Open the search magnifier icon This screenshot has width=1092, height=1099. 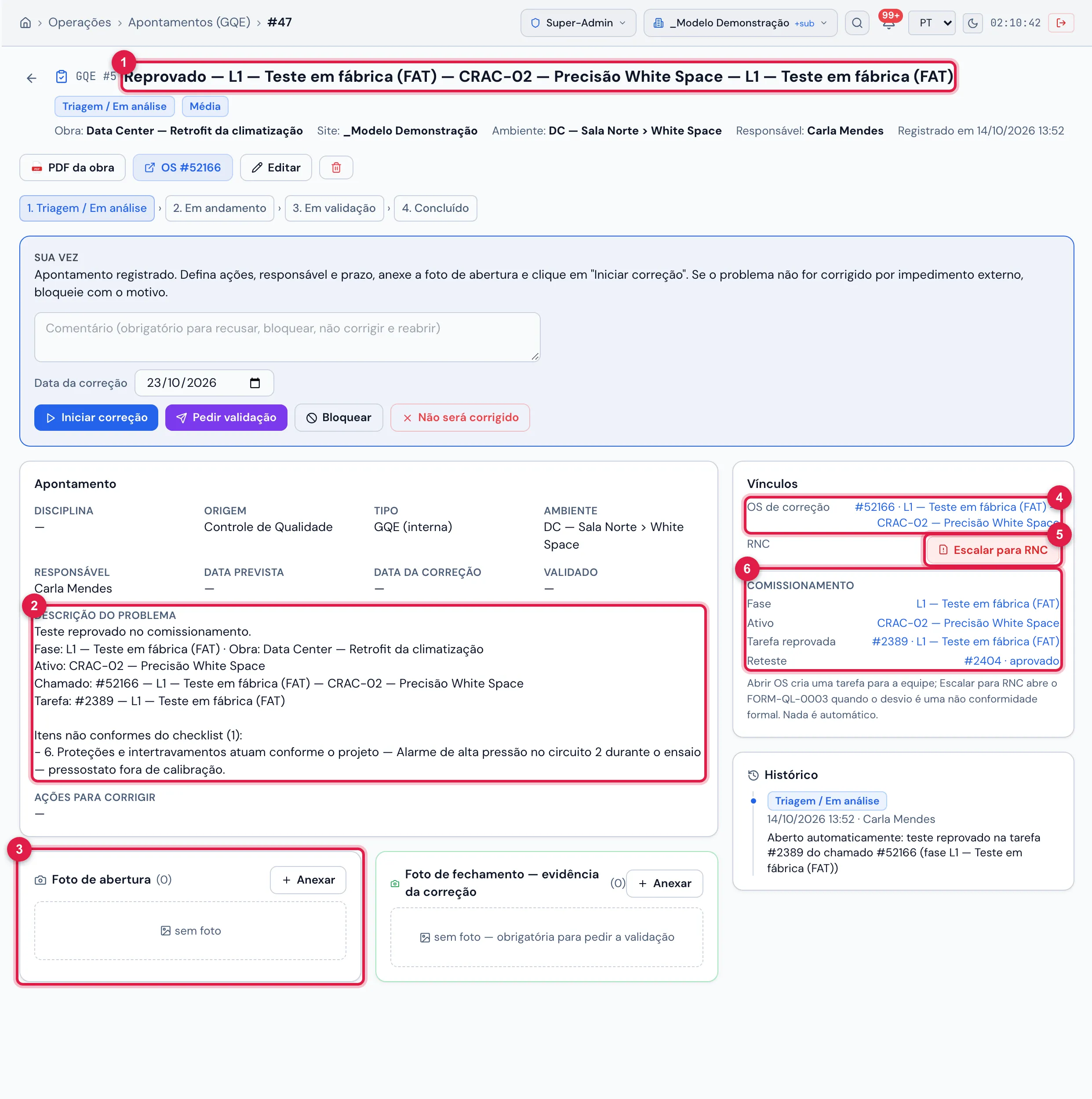pyautogui.click(x=856, y=23)
